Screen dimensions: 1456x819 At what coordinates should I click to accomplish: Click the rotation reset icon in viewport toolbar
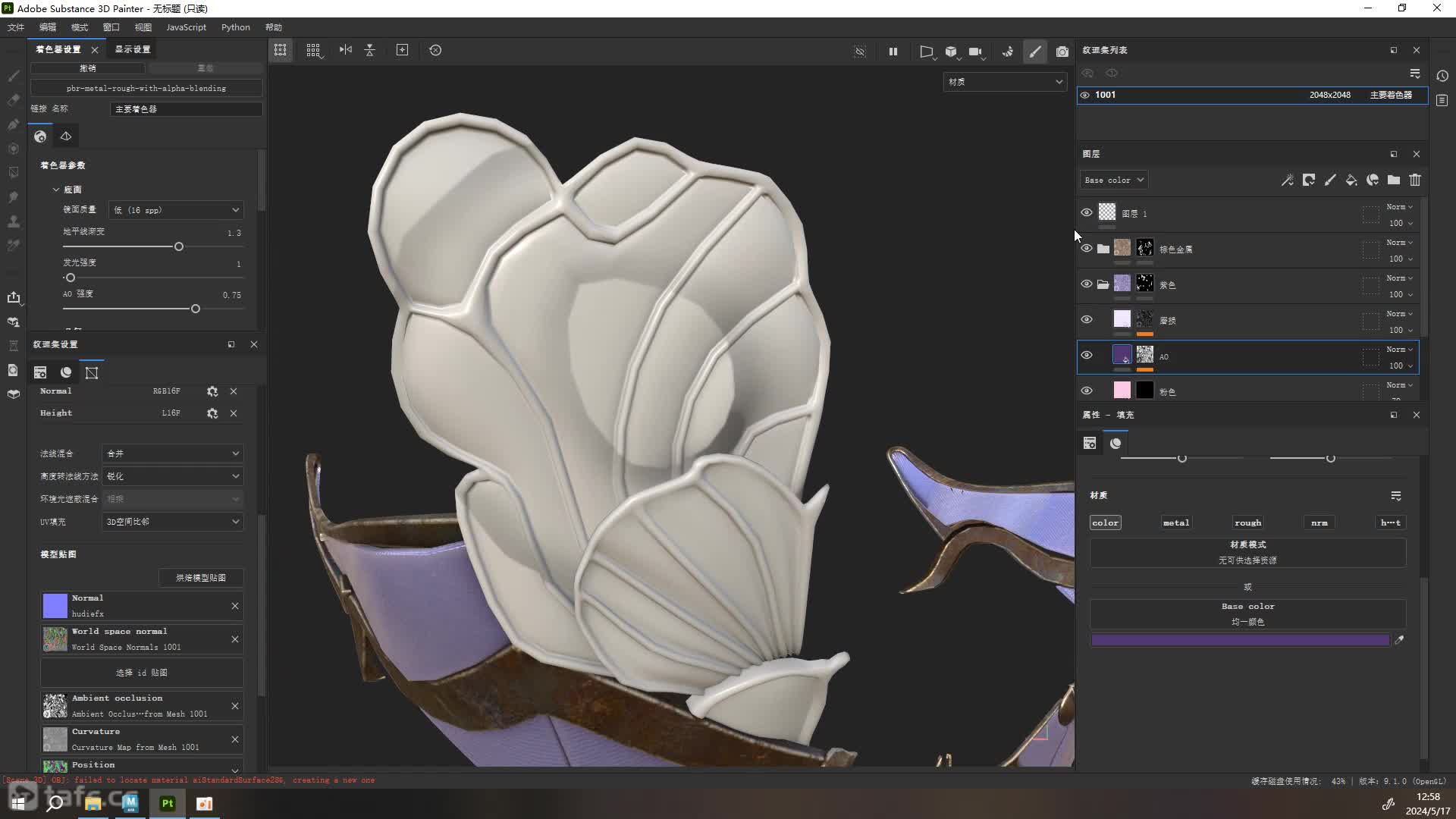click(x=435, y=50)
